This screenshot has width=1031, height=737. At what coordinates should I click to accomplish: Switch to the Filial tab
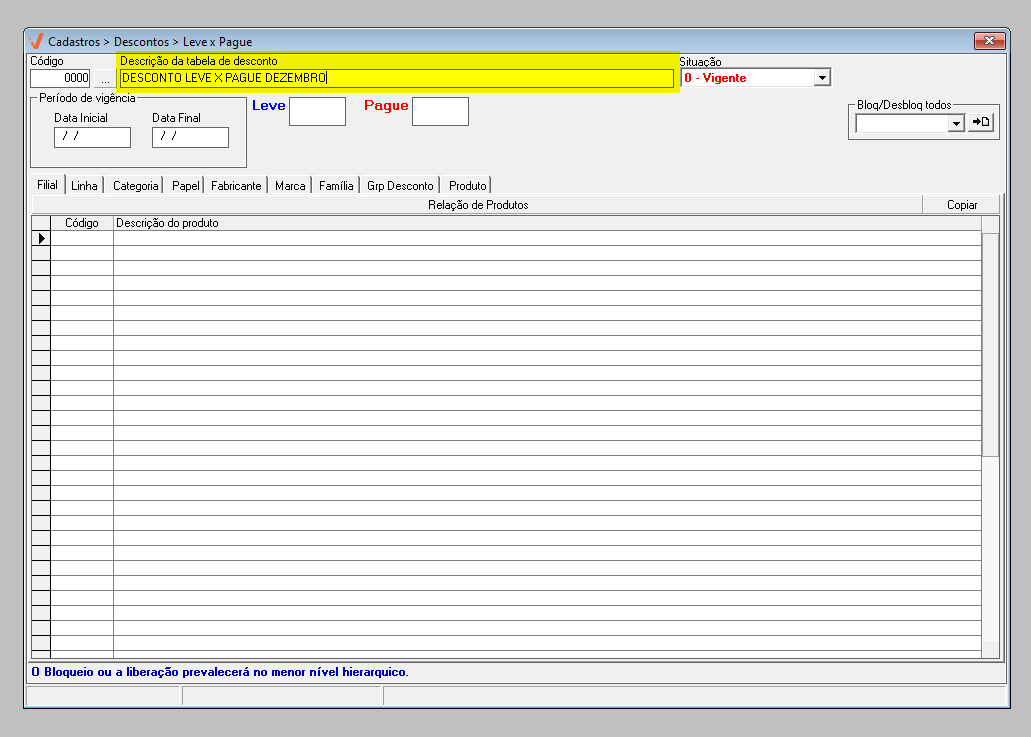coord(47,185)
